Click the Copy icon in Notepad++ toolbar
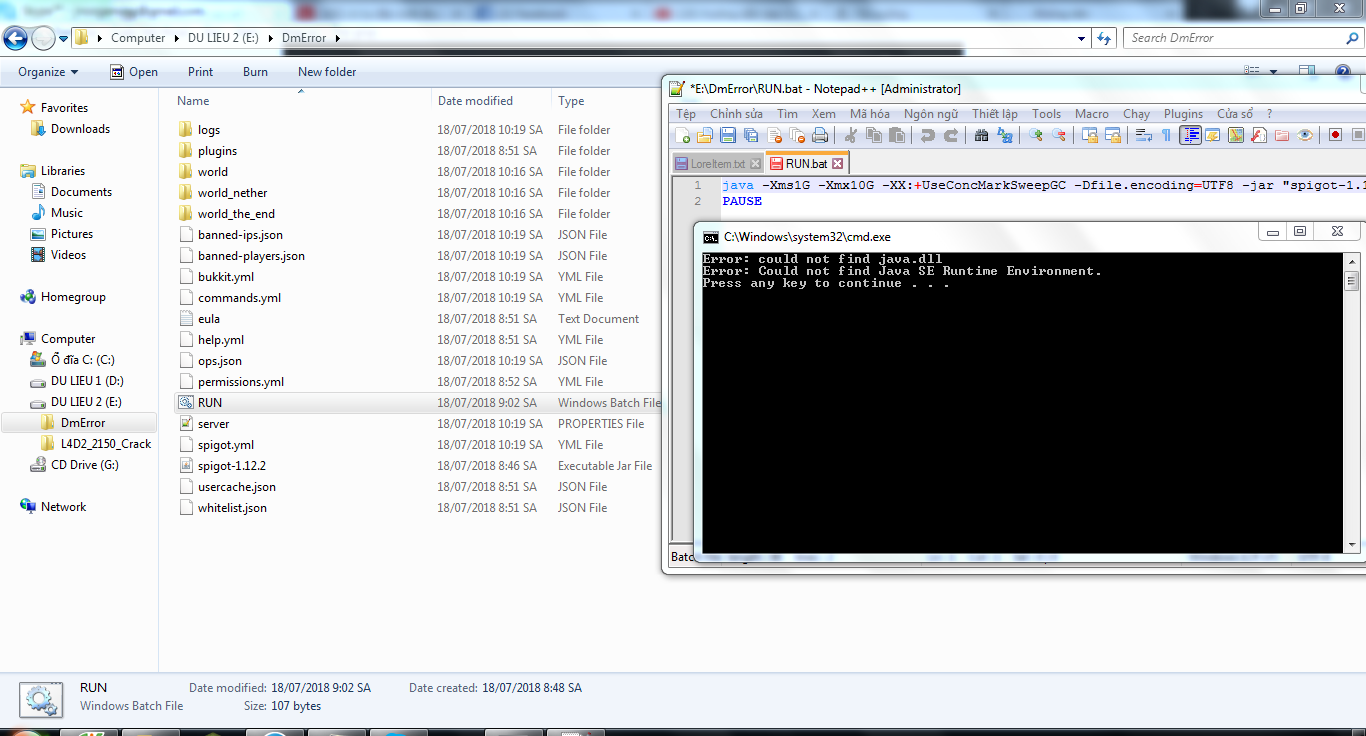Image resolution: width=1366 pixels, height=736 pixels. pos(874,135)
